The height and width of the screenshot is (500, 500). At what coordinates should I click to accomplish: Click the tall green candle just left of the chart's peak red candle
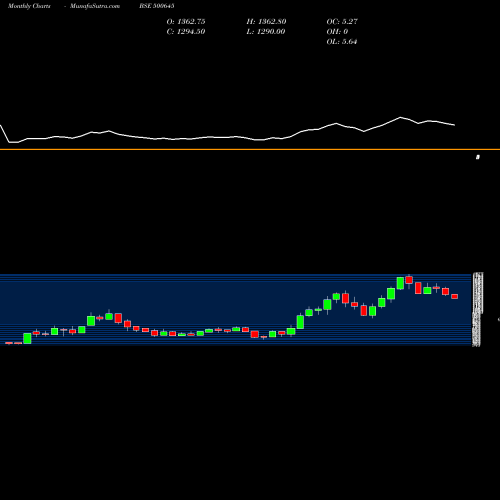point(400,283)
